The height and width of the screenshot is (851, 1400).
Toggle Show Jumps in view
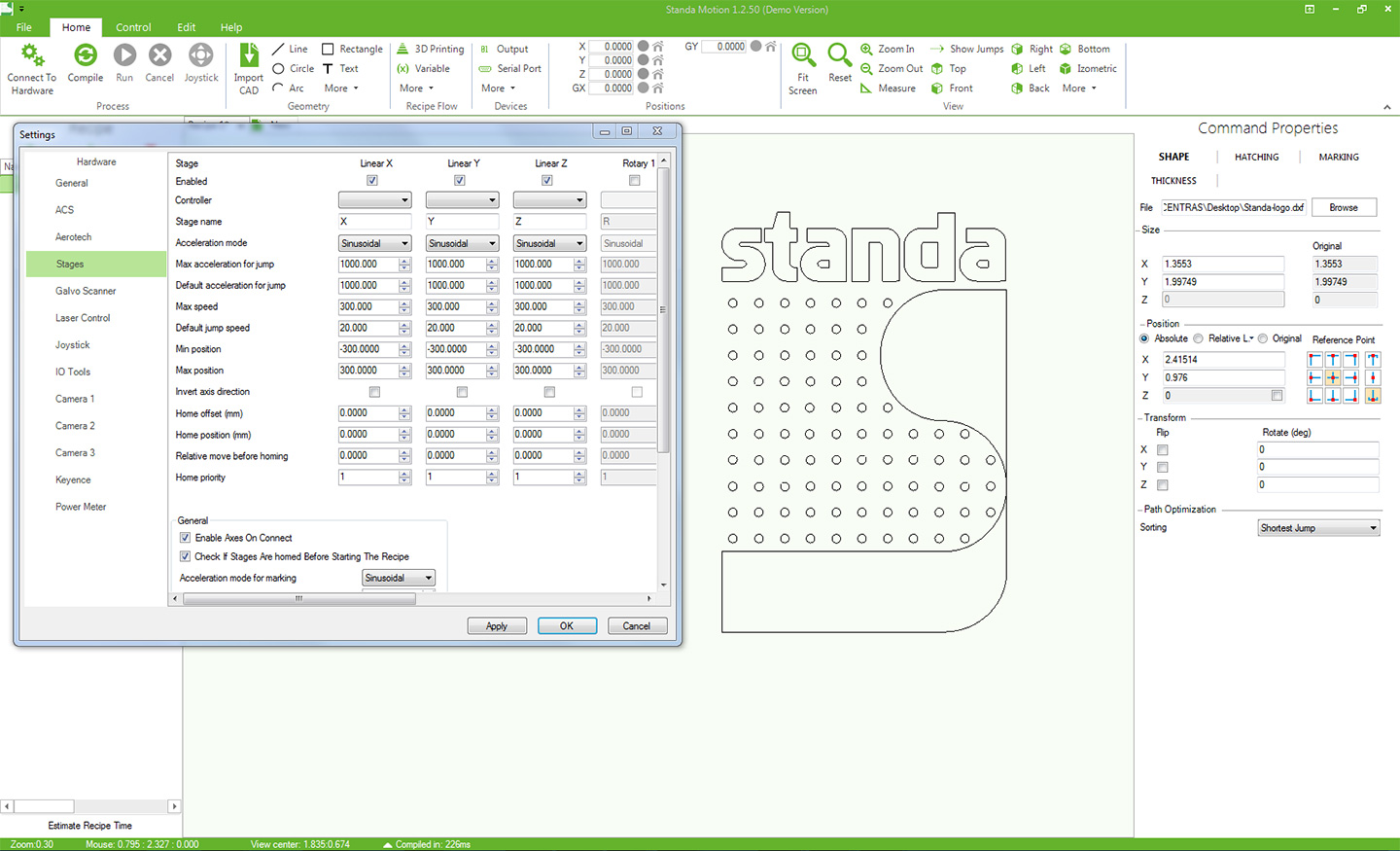coord(966,49)
